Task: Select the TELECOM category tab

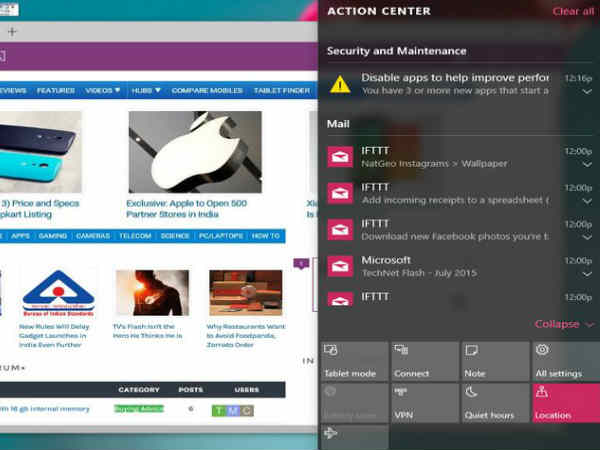Action: (x=135, y=236)
